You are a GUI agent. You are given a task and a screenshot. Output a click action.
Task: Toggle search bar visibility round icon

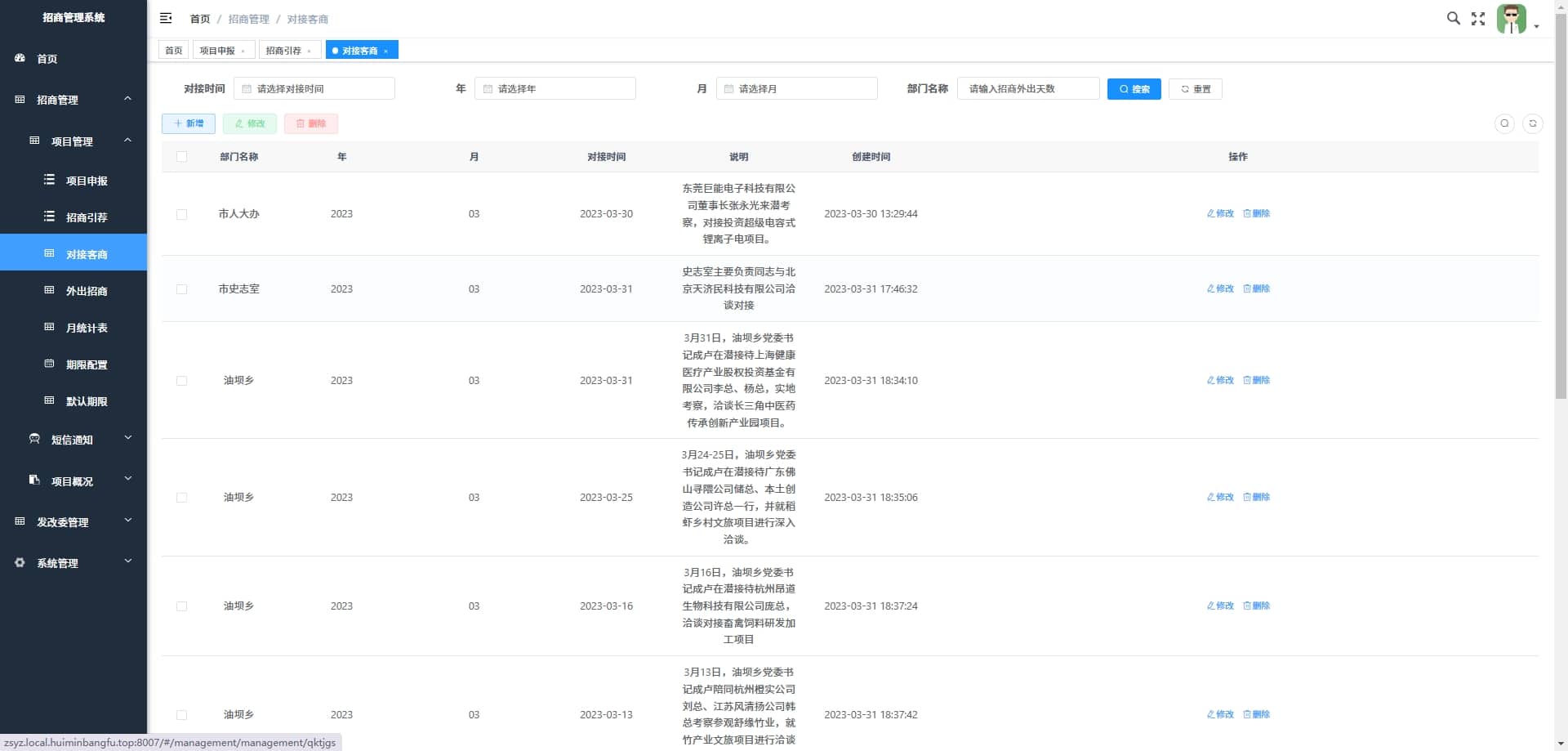click(x=1504, y=123)
